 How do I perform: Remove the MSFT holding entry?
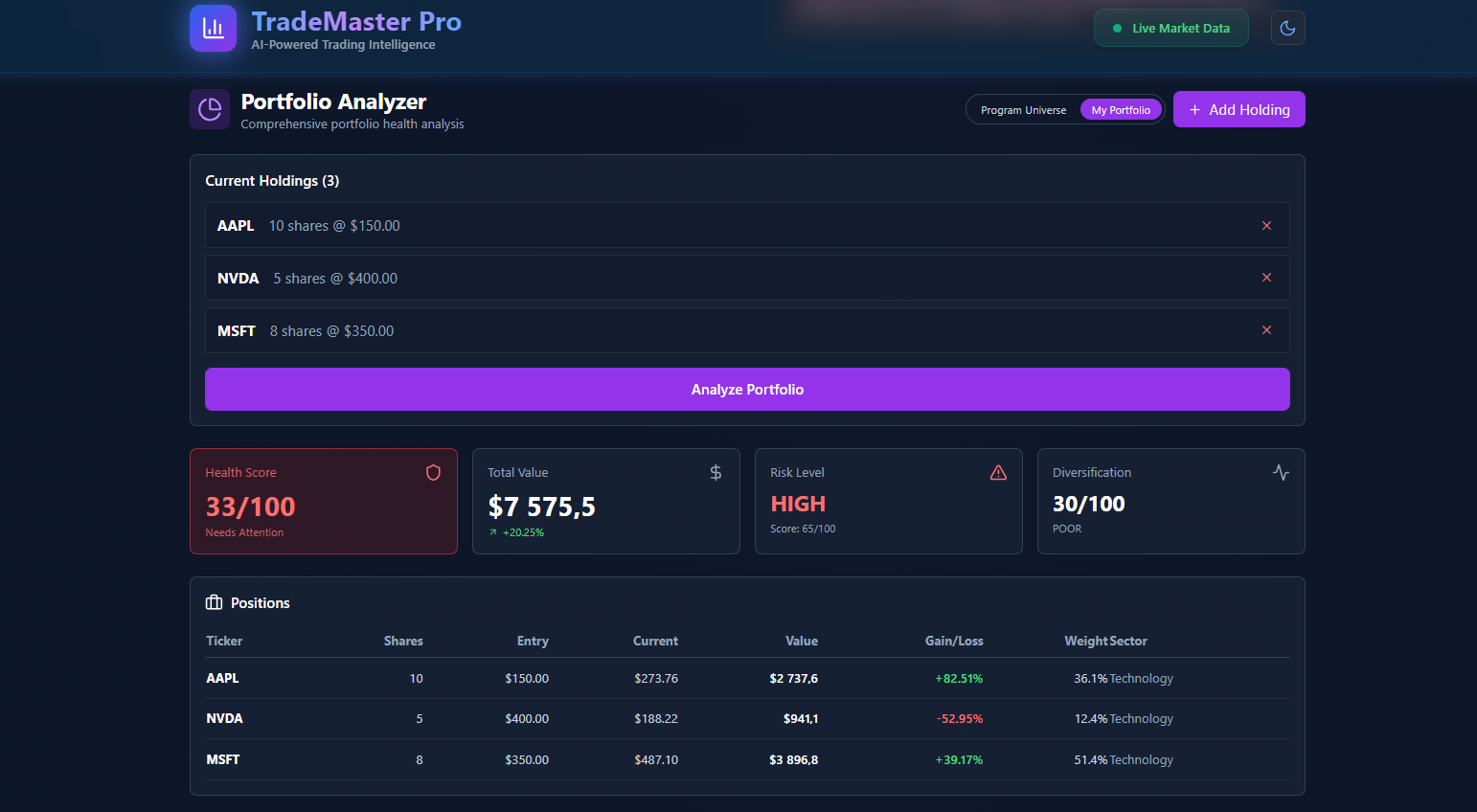[1266, 330]
